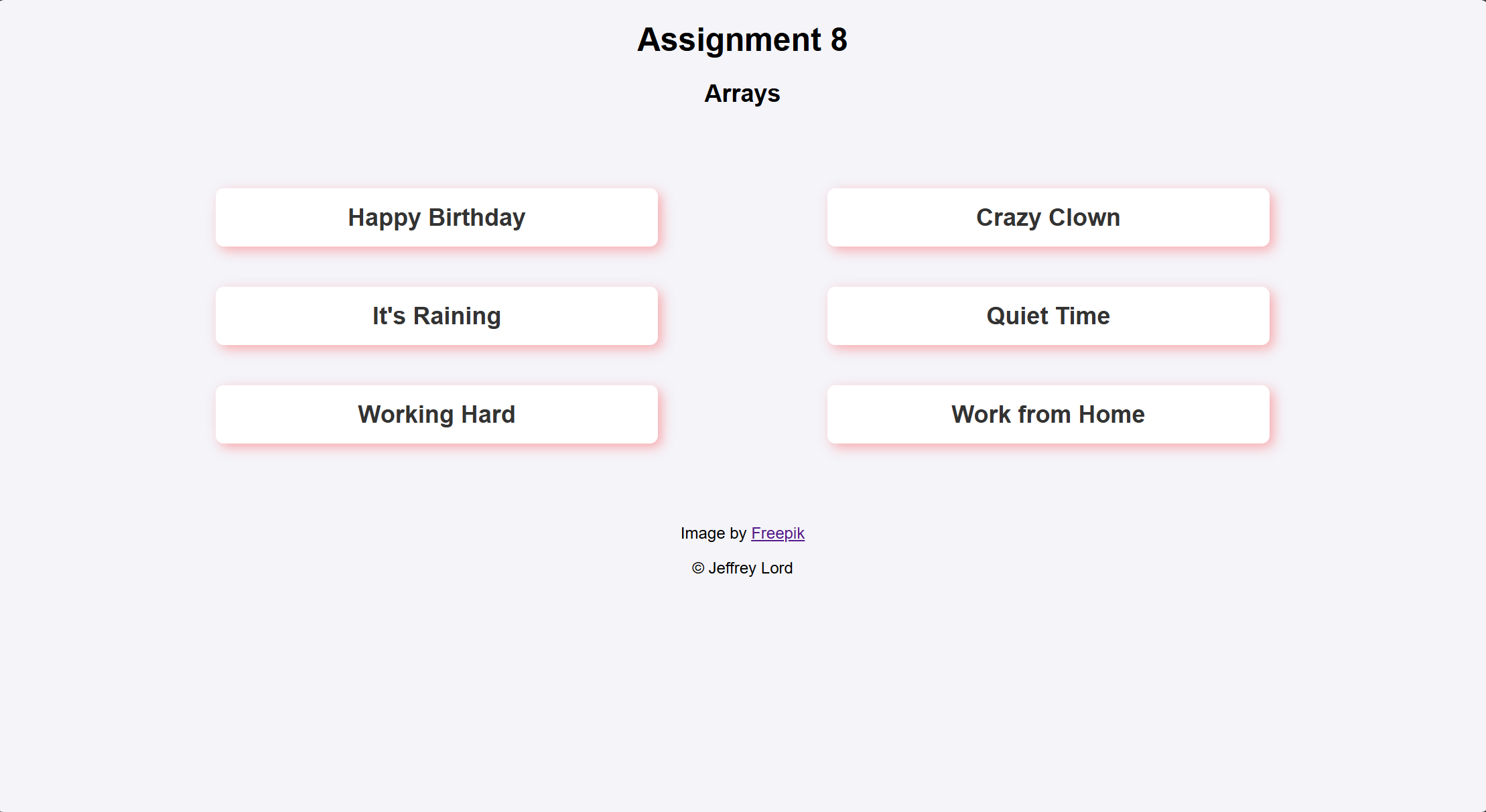1486x812 pixels.
Task: Click the surname Lord in the footer
Action: tap(777, 568)
